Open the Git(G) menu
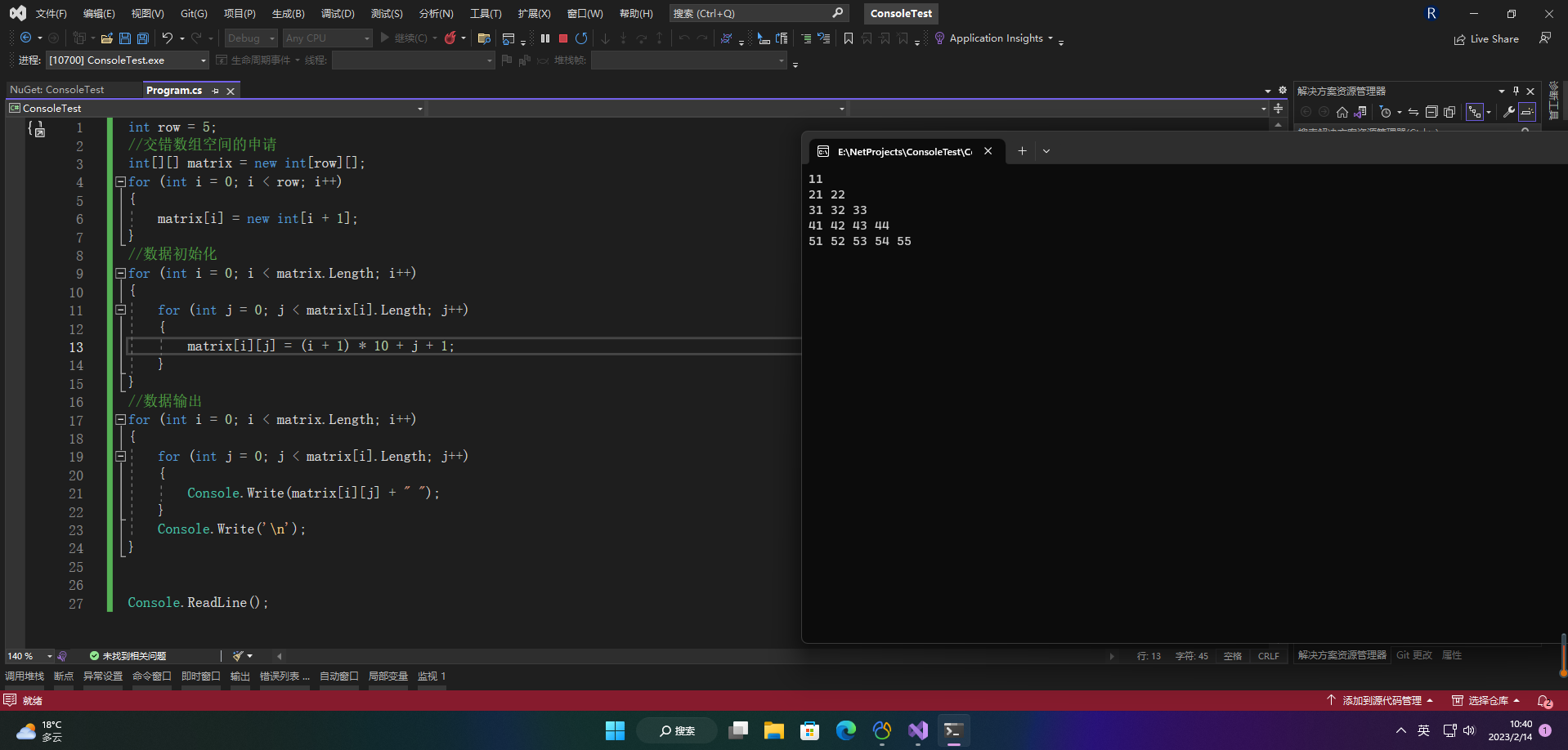This screenshot has height=750, width=1568. (194, 13)
